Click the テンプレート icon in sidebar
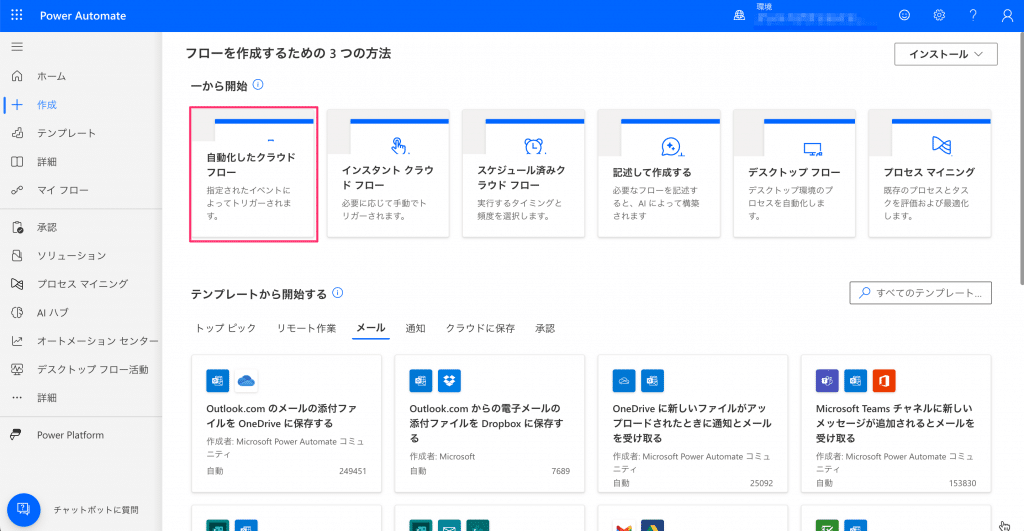Image resolution: width=1024 pixels, height=531 pixels. [x=17, y=133]
